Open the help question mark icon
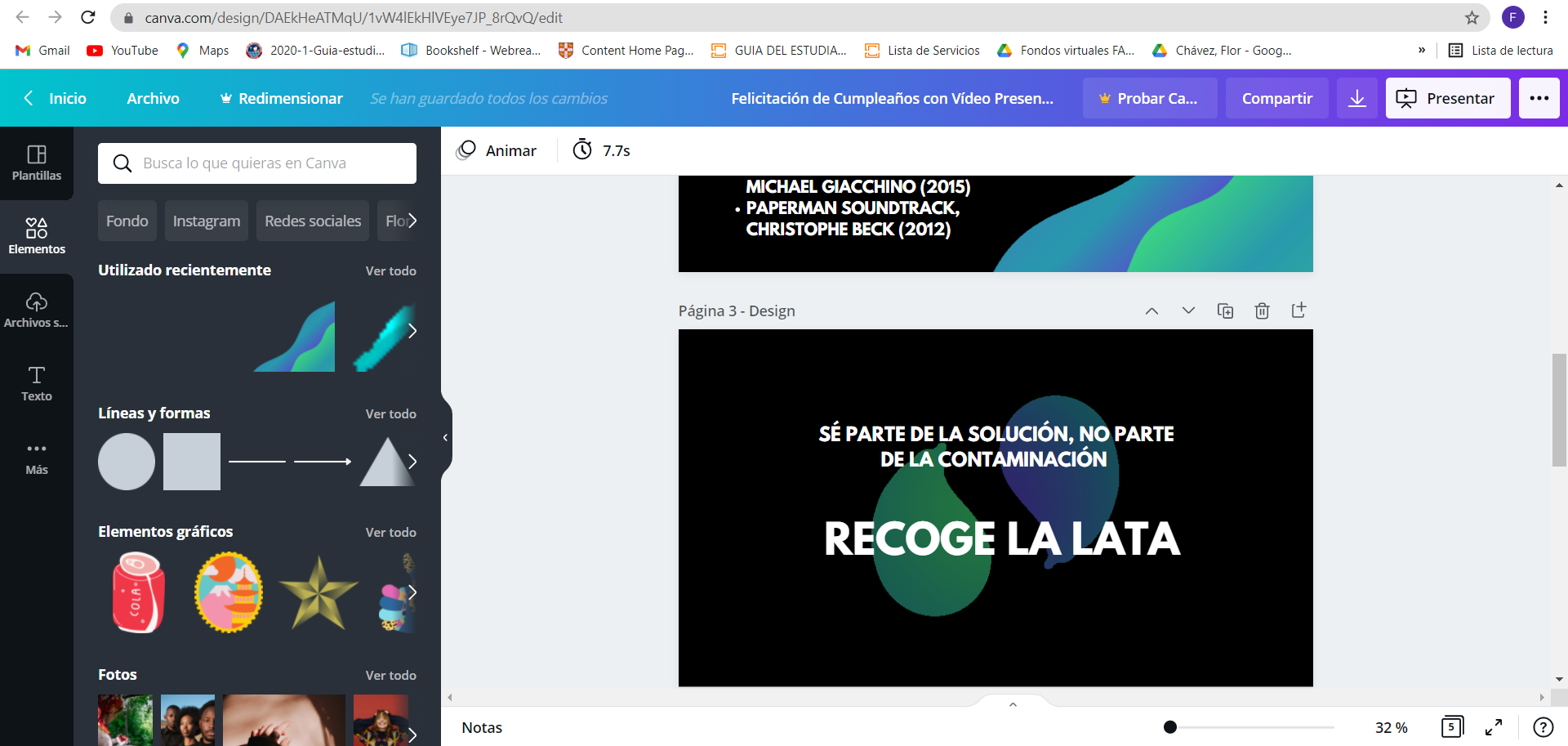 1543,727
